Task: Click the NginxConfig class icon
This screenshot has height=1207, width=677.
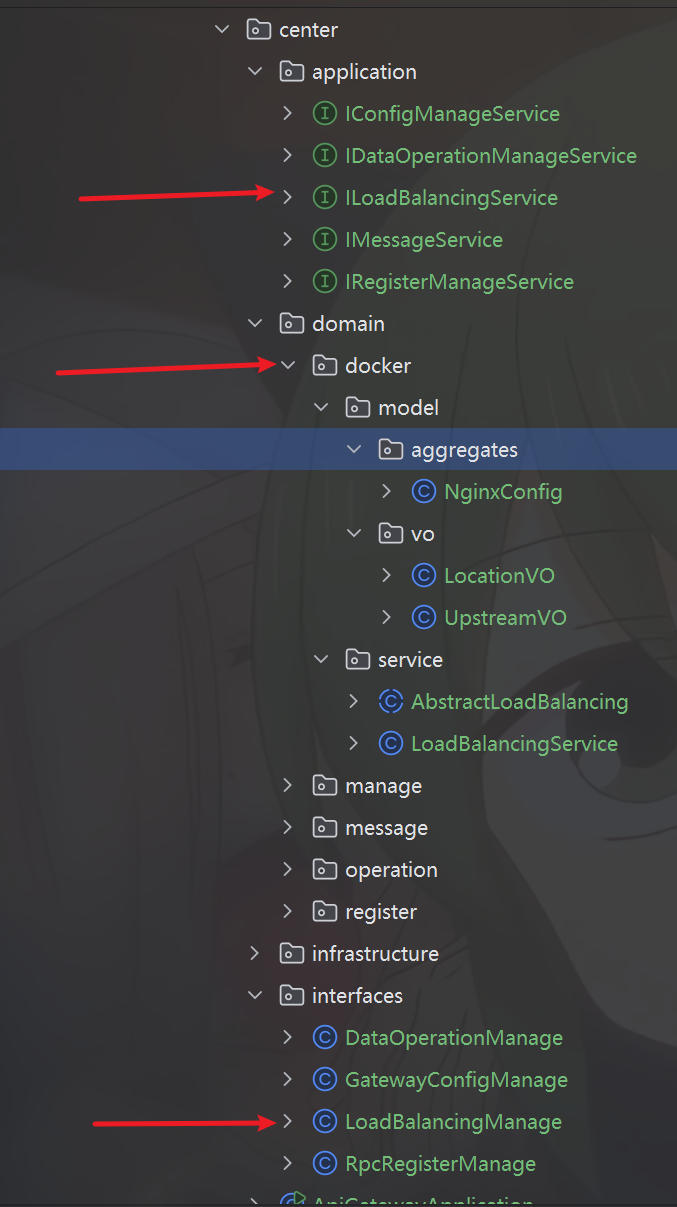Action: [x=423, y=492]
